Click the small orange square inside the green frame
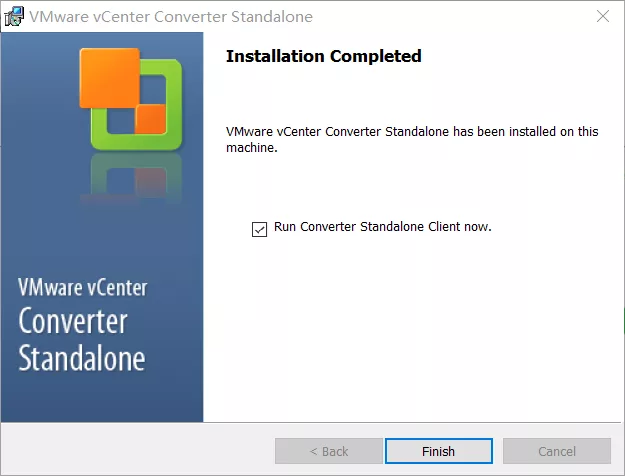Screen dimensions: 625x476 tap(151, 119)
